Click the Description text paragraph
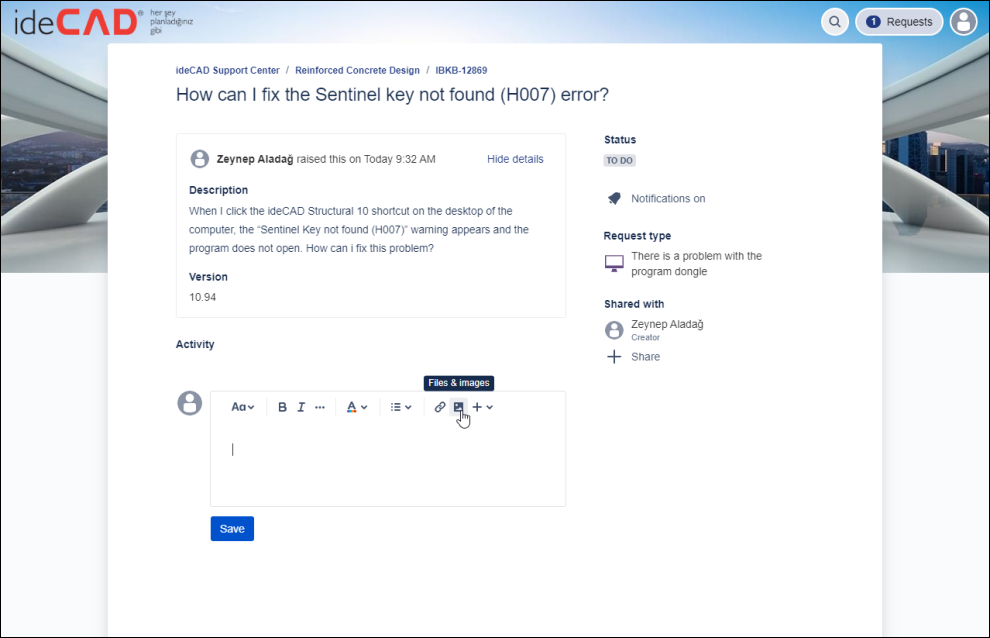This screenshot has width=990, height=638. [x=359, y=230]
